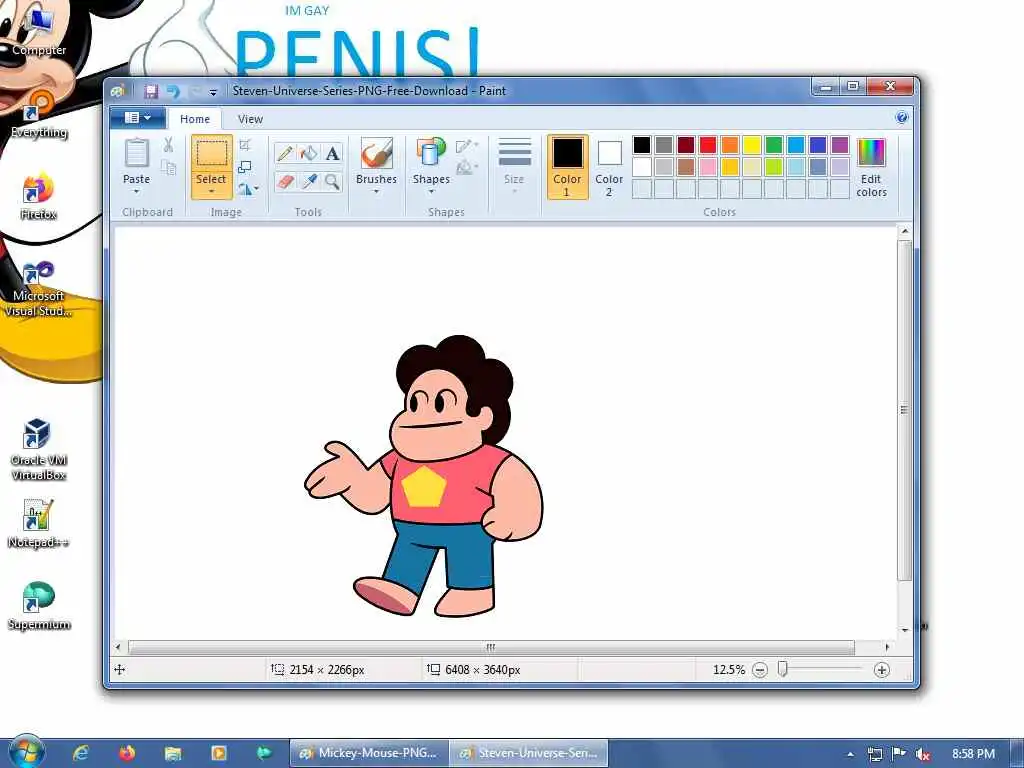Click the Save icon in quick access toolbar

[151, 91]
